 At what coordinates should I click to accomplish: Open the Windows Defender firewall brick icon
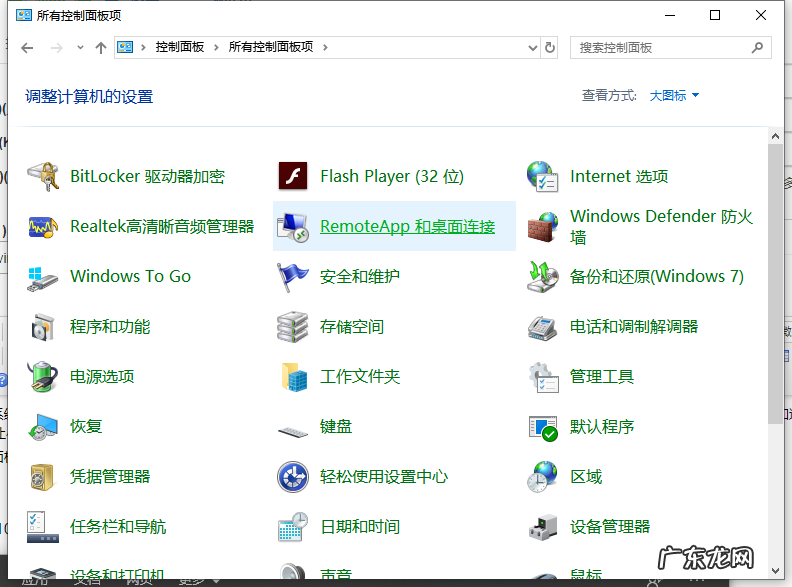pyautogui.click(x=542, y=227)
